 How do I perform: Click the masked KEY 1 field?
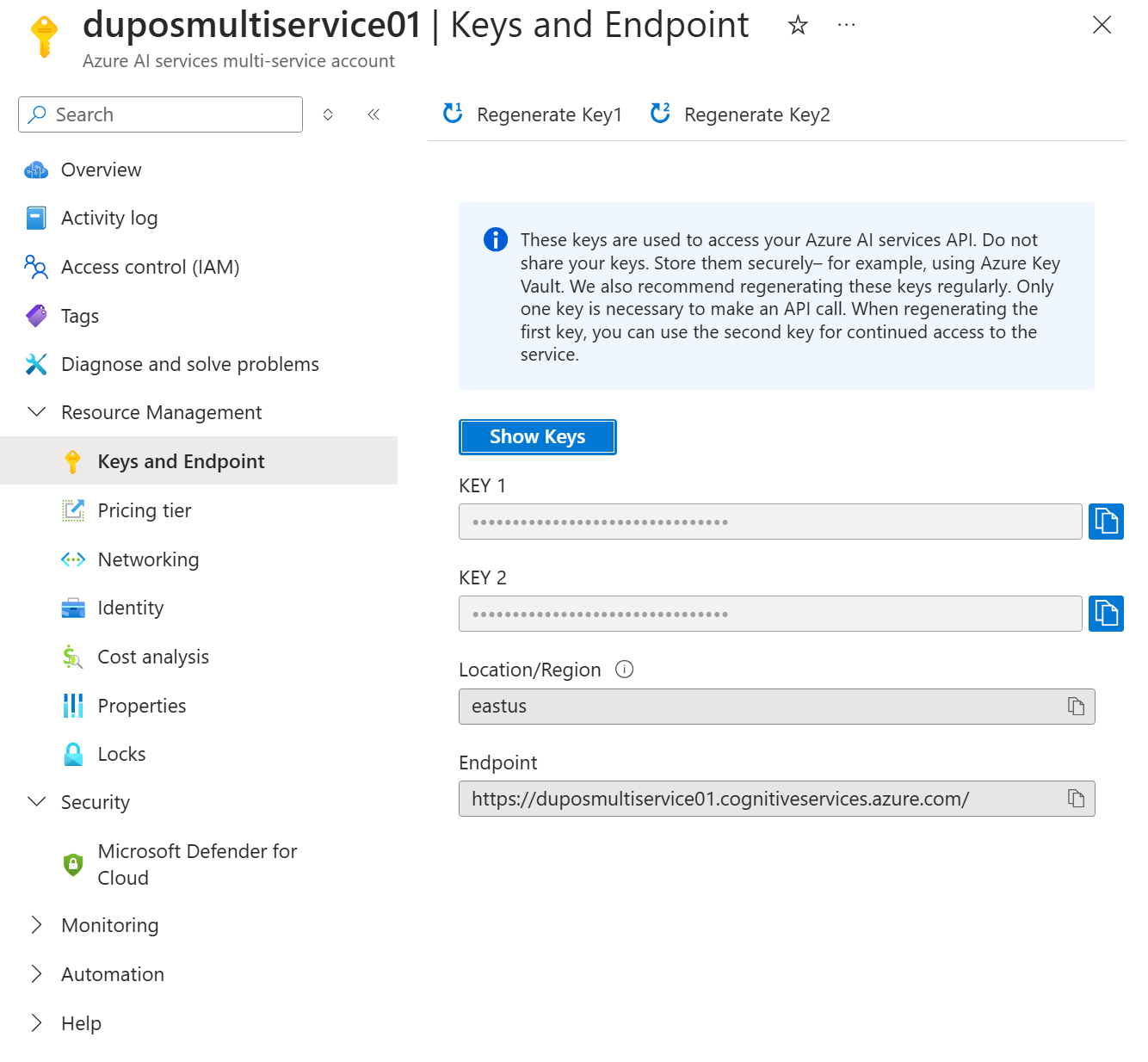pyautogui.click(x=770, y=522)
